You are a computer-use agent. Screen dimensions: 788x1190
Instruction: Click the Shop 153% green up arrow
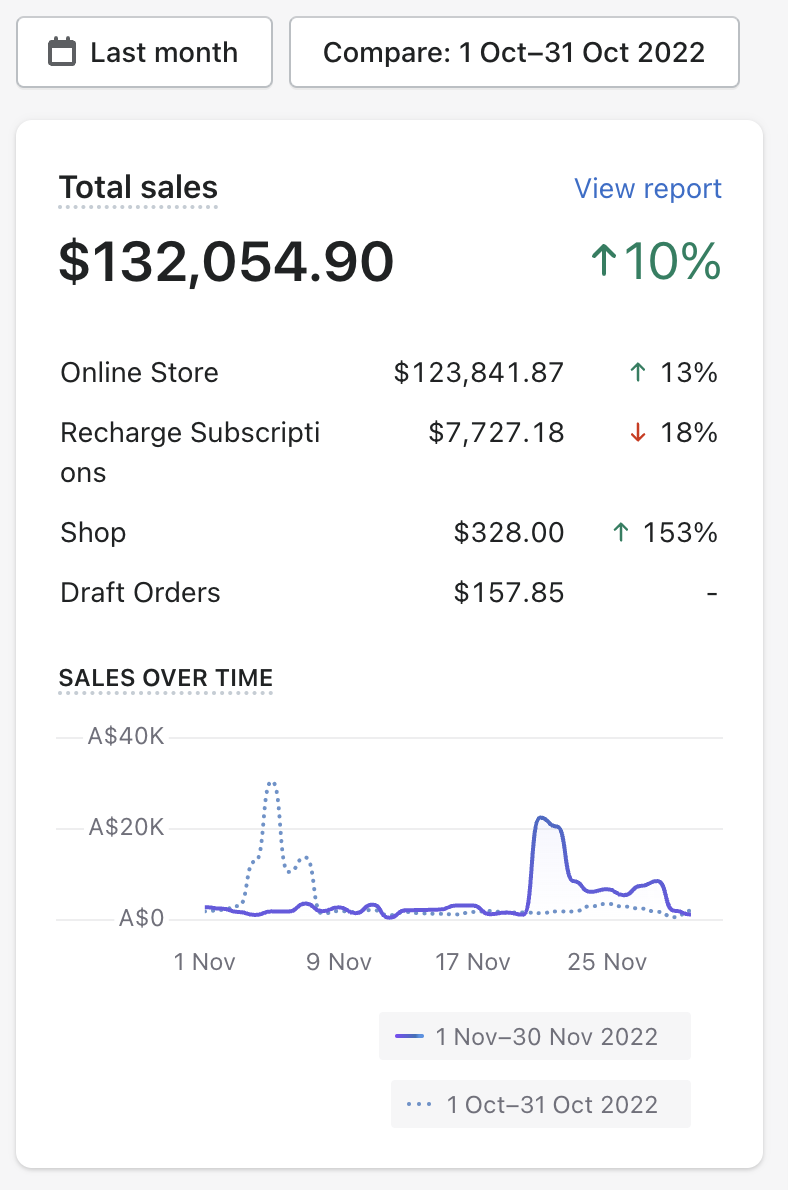tap(620, 533)
